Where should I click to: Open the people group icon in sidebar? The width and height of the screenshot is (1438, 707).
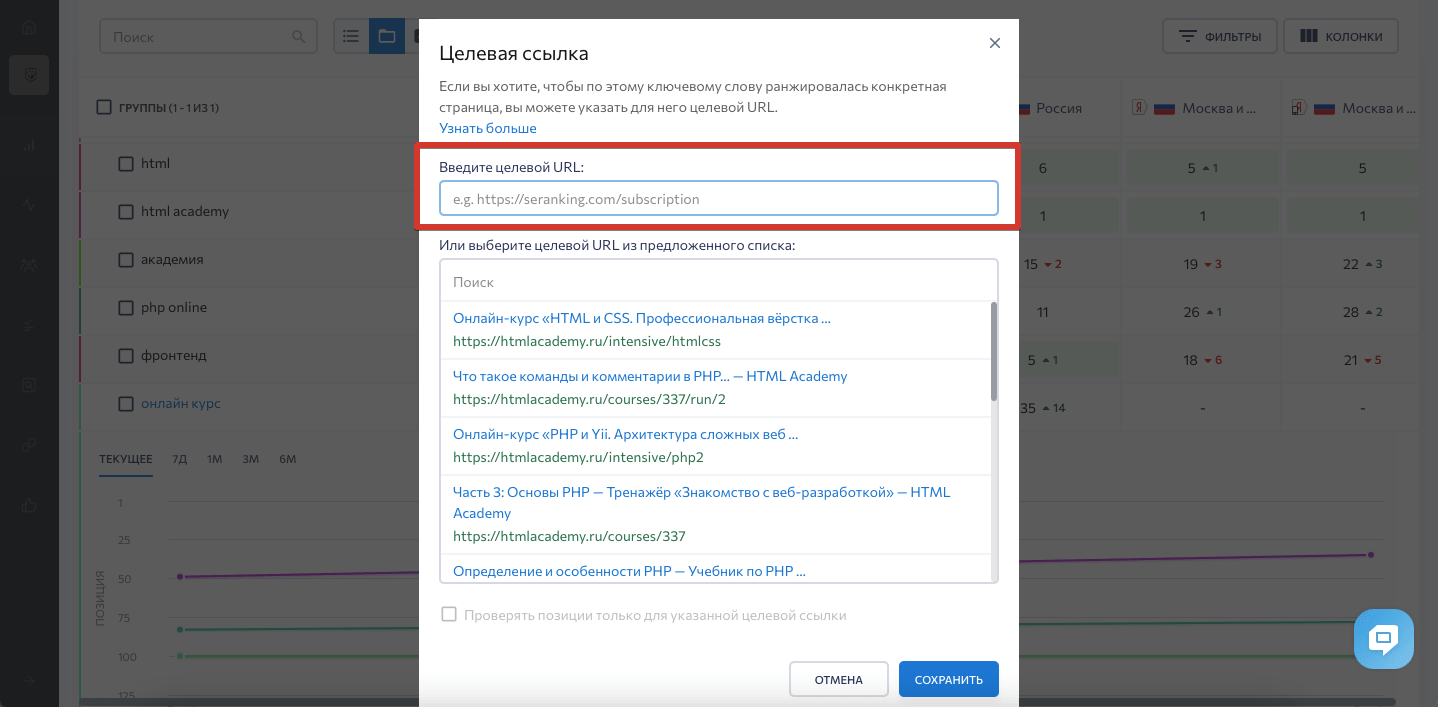[x=29, y=265]
